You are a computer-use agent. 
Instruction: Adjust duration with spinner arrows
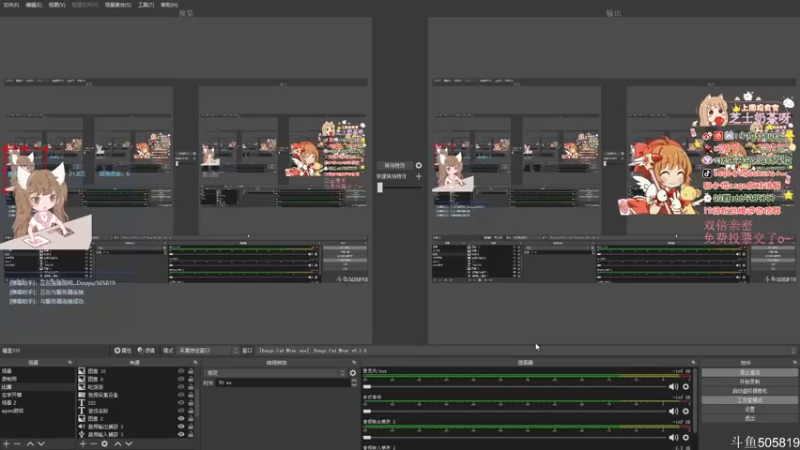click(354, 383)
